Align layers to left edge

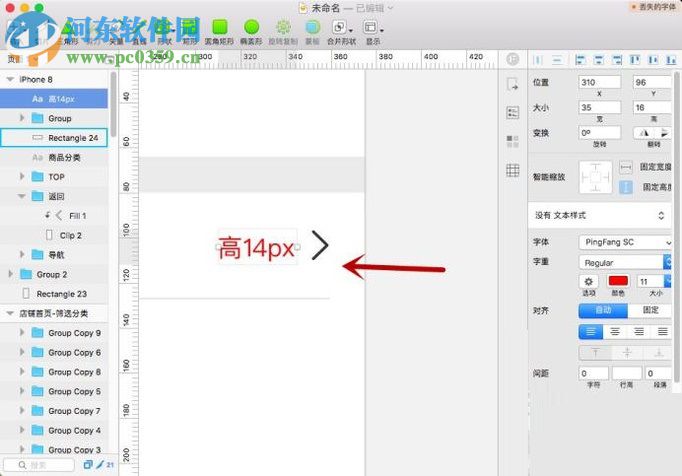pyautogui.click(x=580, y=60)
